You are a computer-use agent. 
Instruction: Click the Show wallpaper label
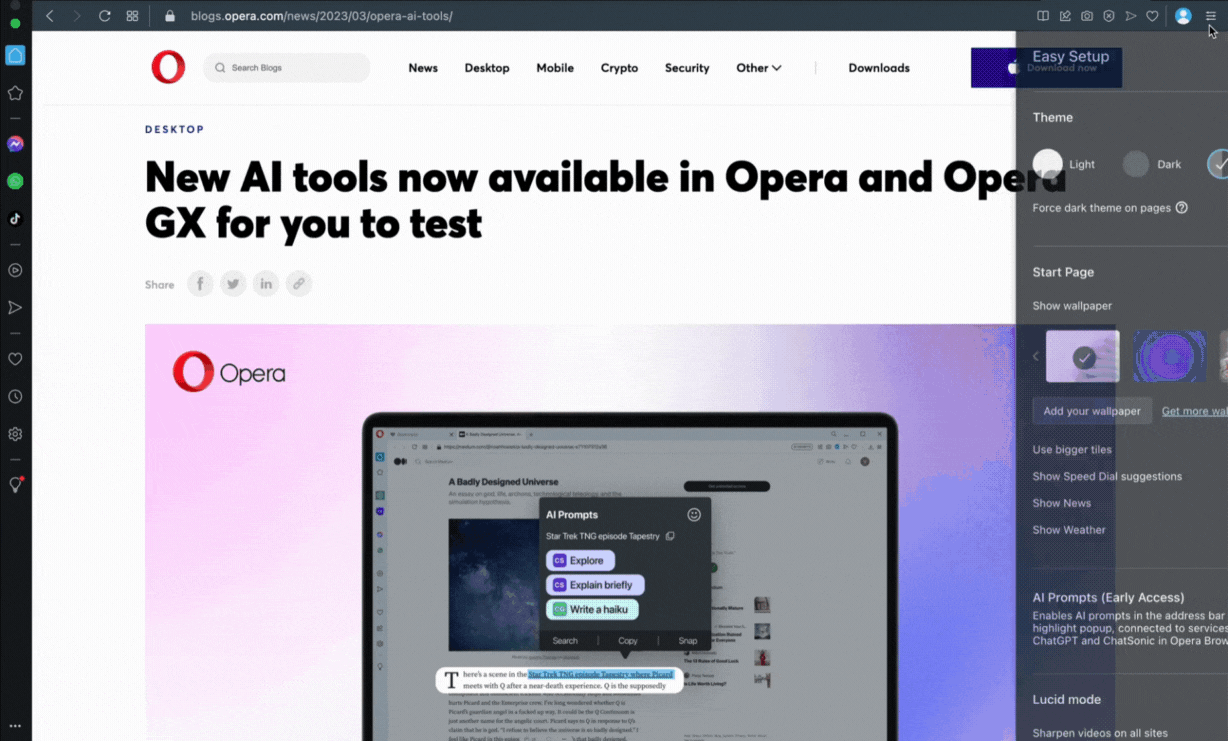coord(1072,306)
